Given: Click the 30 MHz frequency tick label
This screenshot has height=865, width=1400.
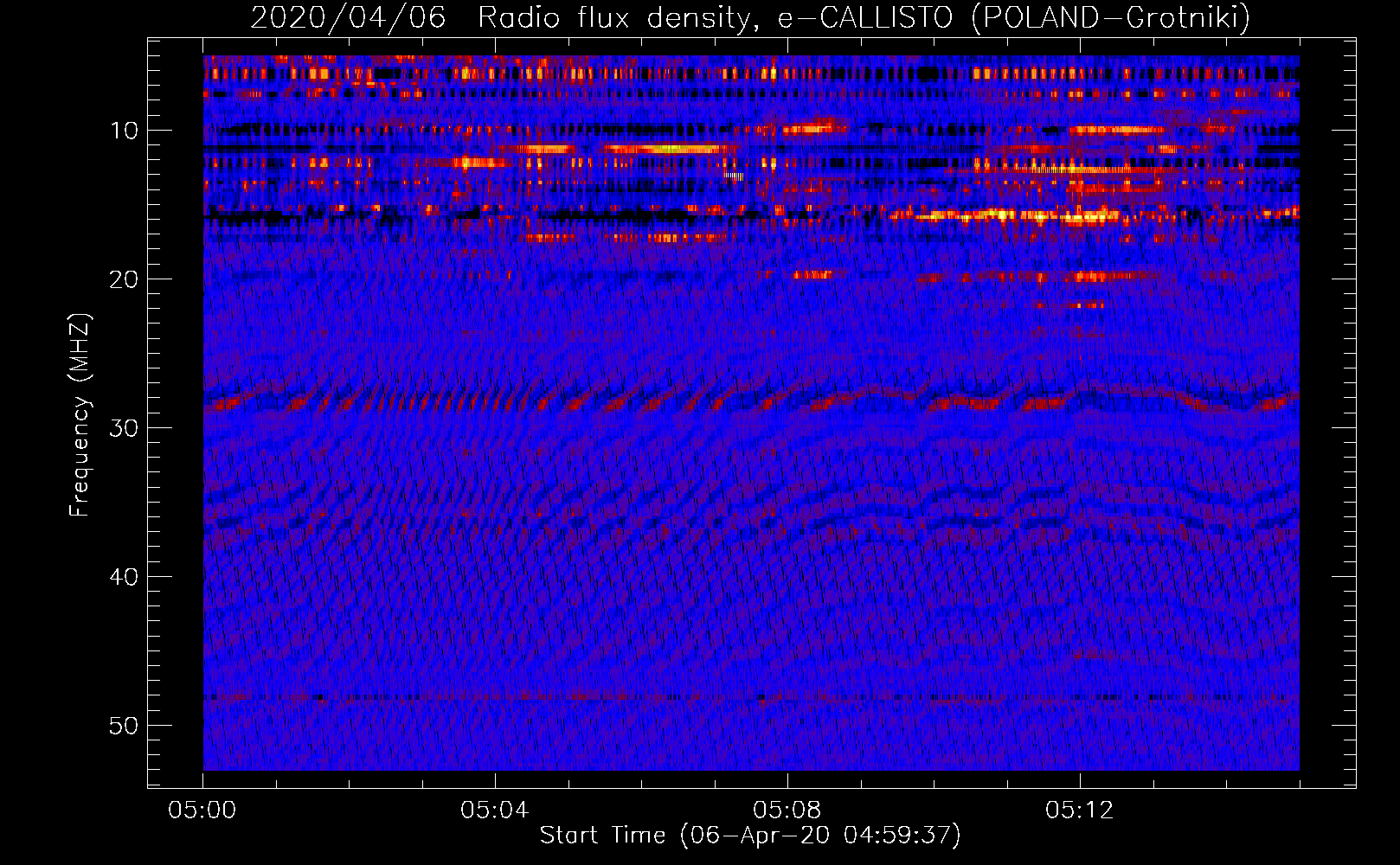Looking at the screenshot, I should pos(125,428).
